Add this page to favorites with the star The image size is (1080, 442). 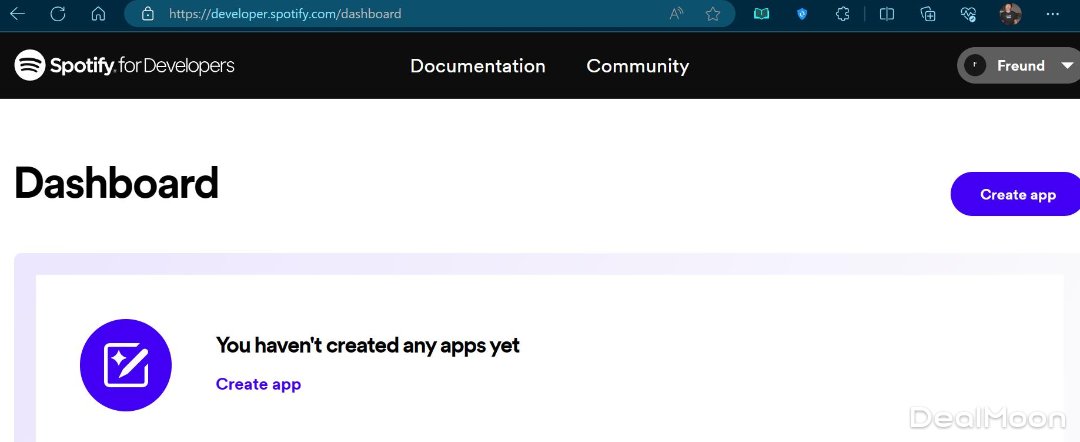(x=713, y=14)
